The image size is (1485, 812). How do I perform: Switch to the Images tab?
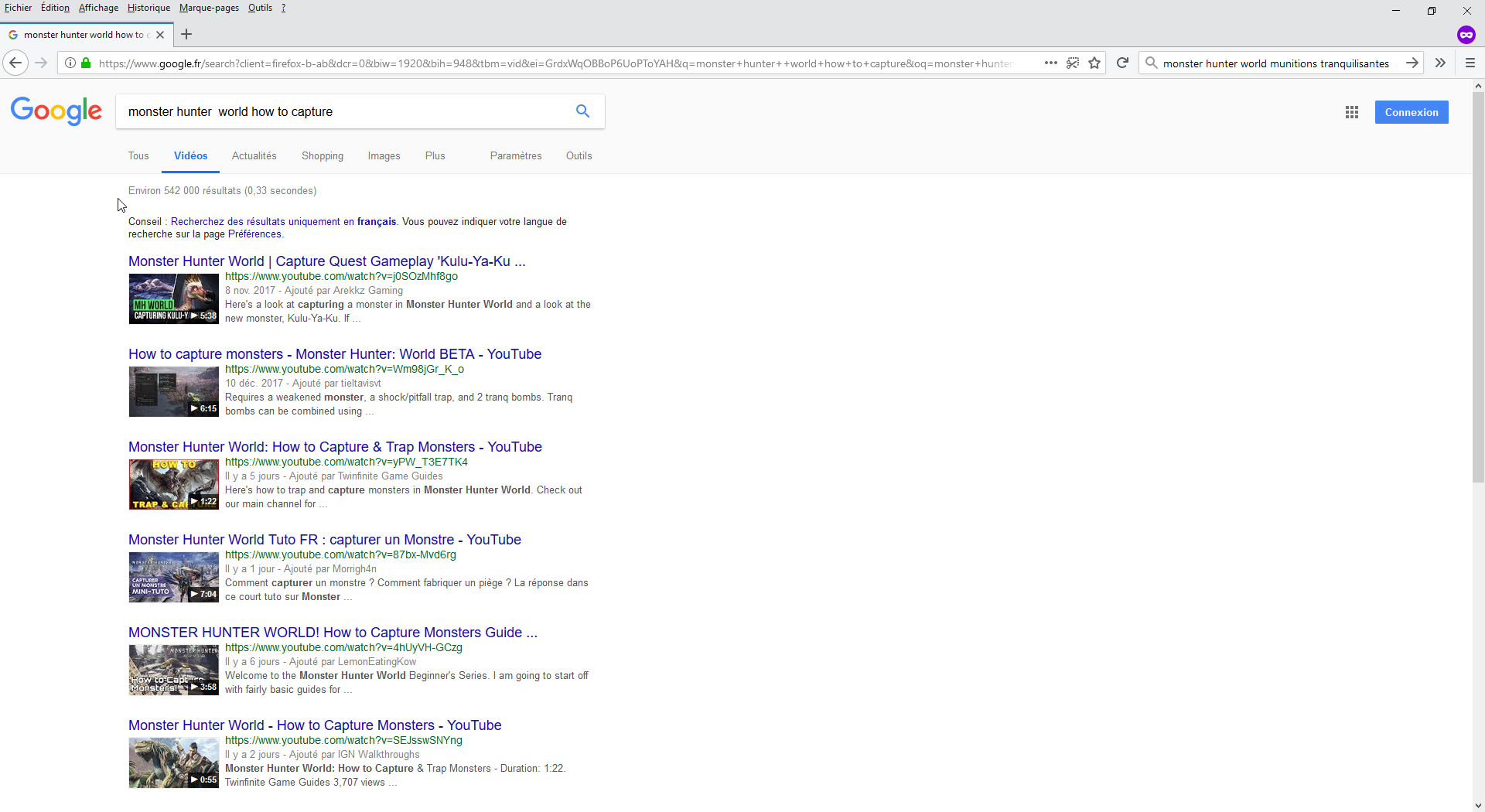click(384, 155)
